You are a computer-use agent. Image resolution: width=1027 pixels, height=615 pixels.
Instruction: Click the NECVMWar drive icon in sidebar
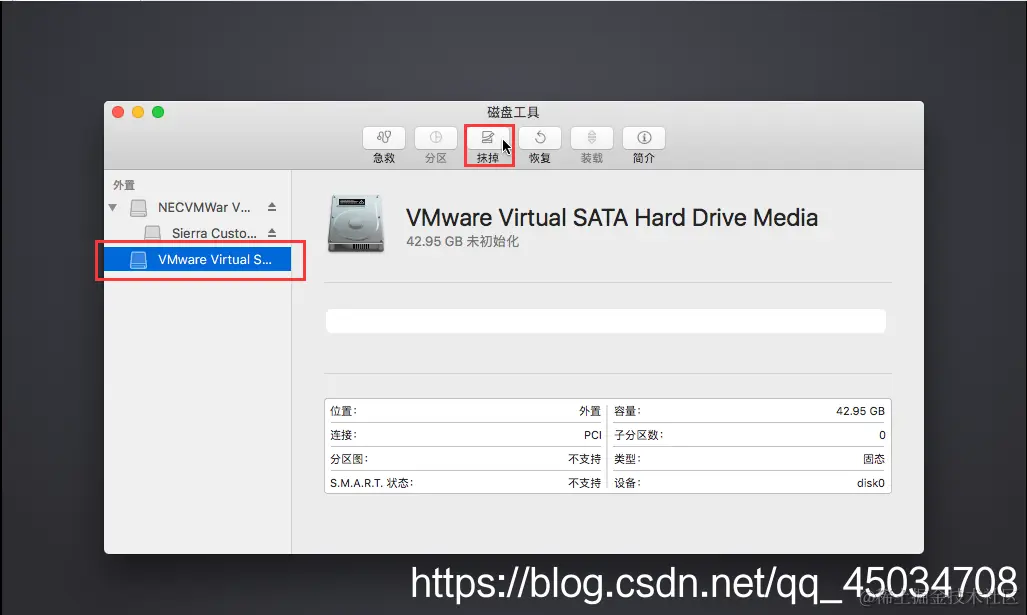tap(138, 208)
